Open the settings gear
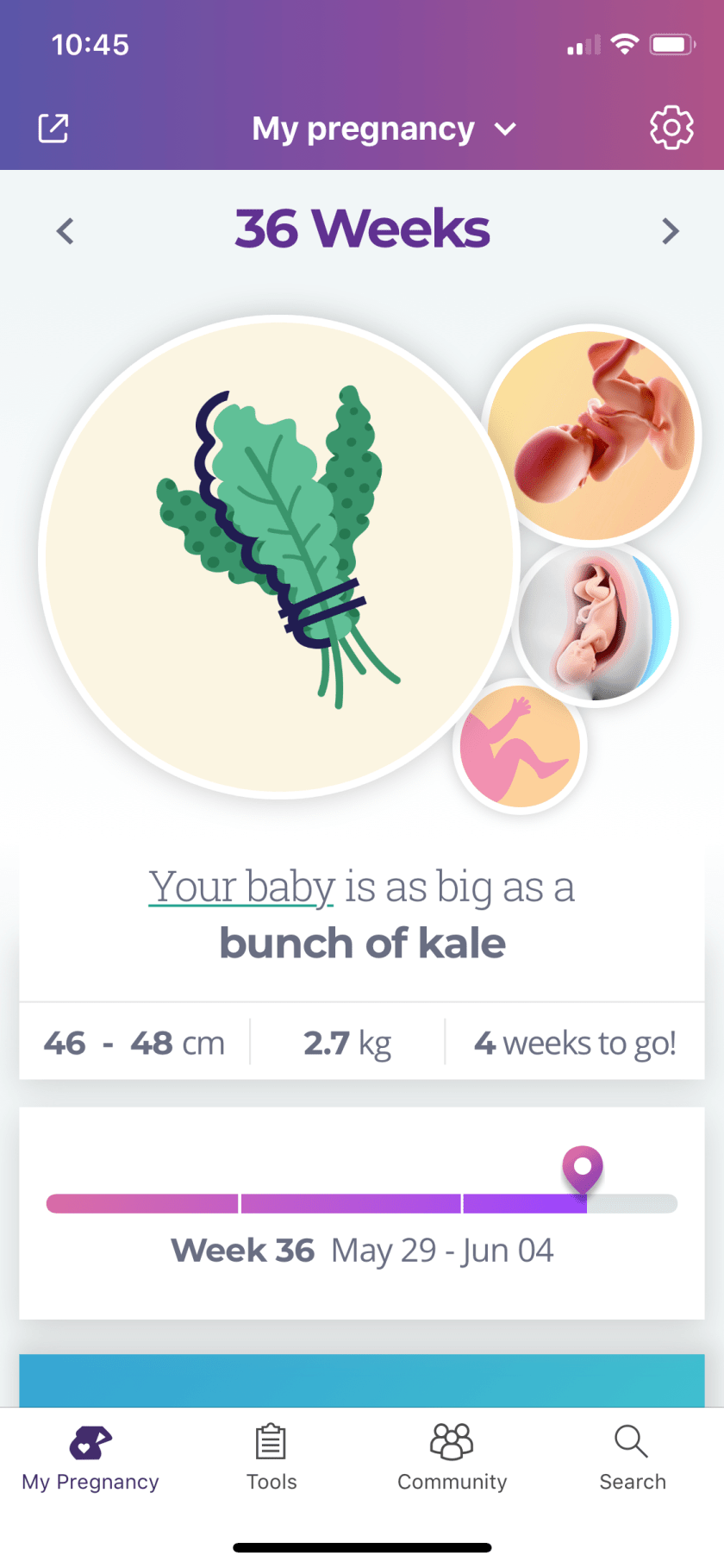The width and height of the screenshot is (724, 1568). (671, 129)
